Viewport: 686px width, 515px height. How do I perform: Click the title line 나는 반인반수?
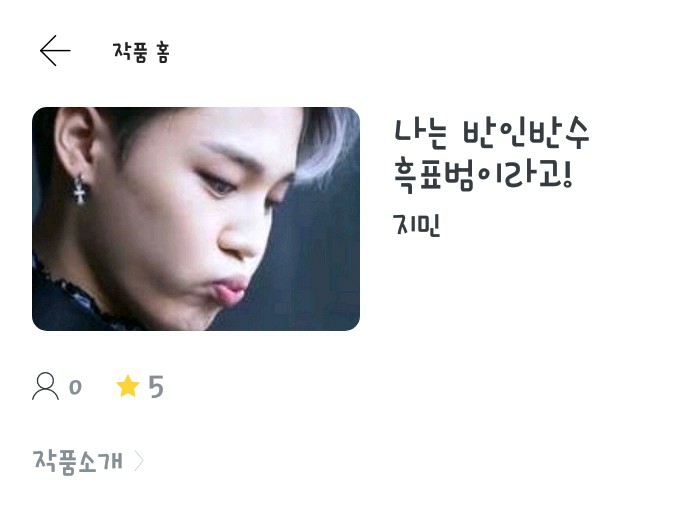pos(491,133)
